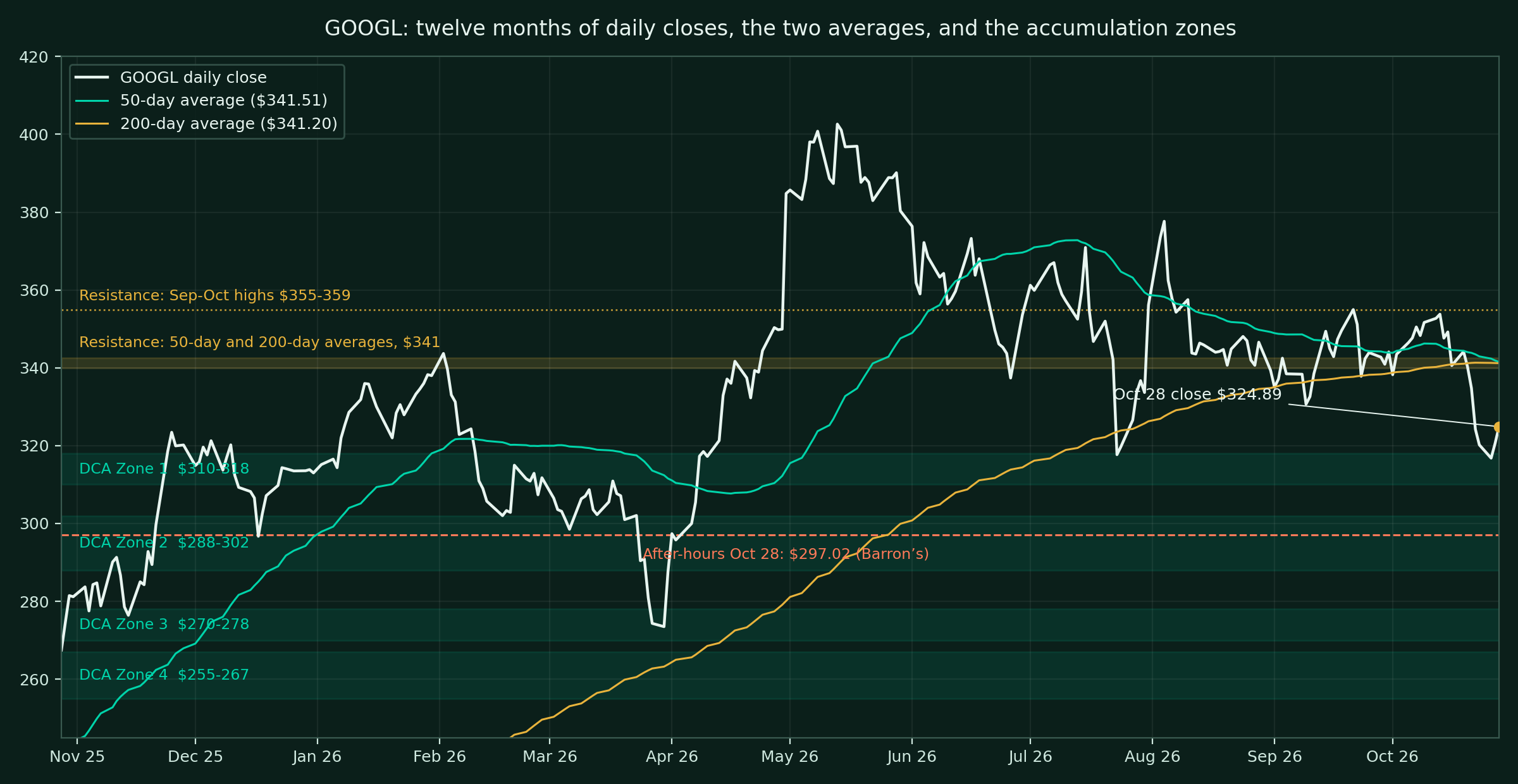Click the 'Apr 26' x-axis label
Screen dimensions: 1518x784
click(672, 757)
